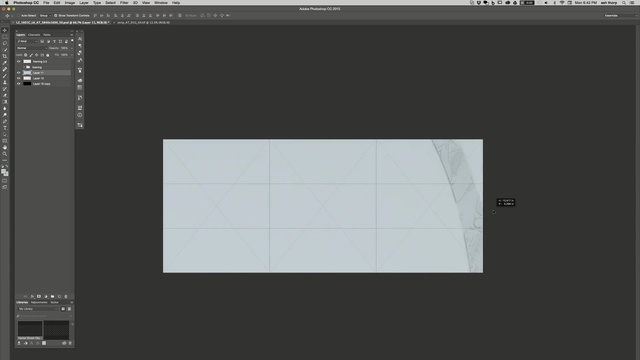
Task: Select the Clone Stamp tool
Action: click(x=5, y=82)
